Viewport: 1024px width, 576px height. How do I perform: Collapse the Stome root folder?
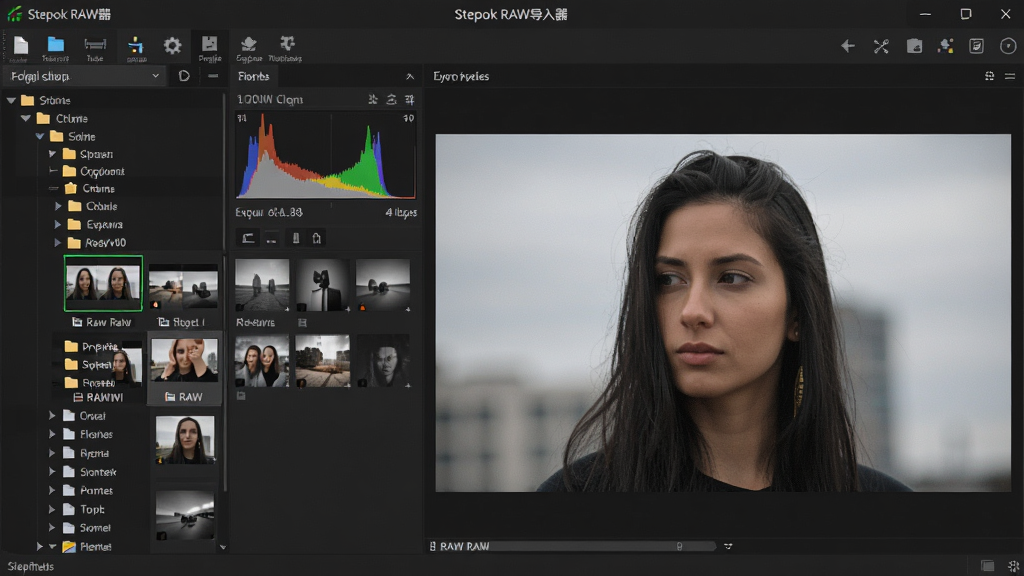point(11,101)
